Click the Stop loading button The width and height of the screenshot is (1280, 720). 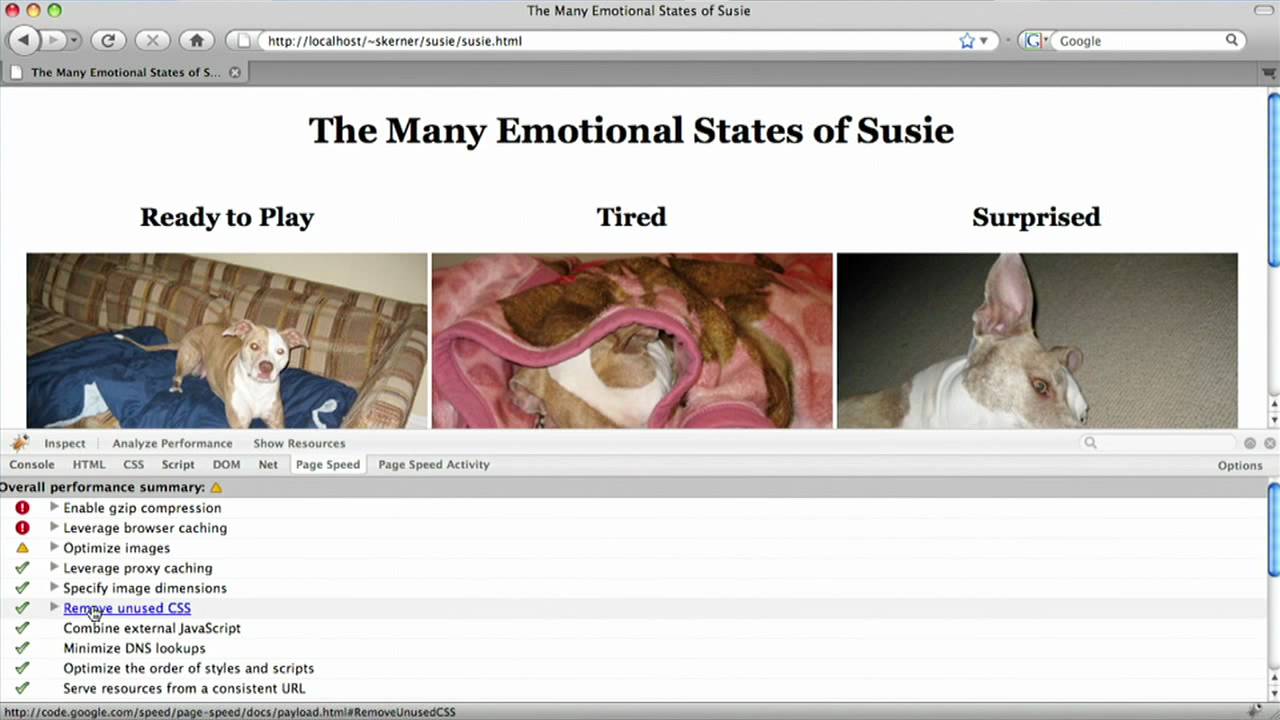pos(152,40)
